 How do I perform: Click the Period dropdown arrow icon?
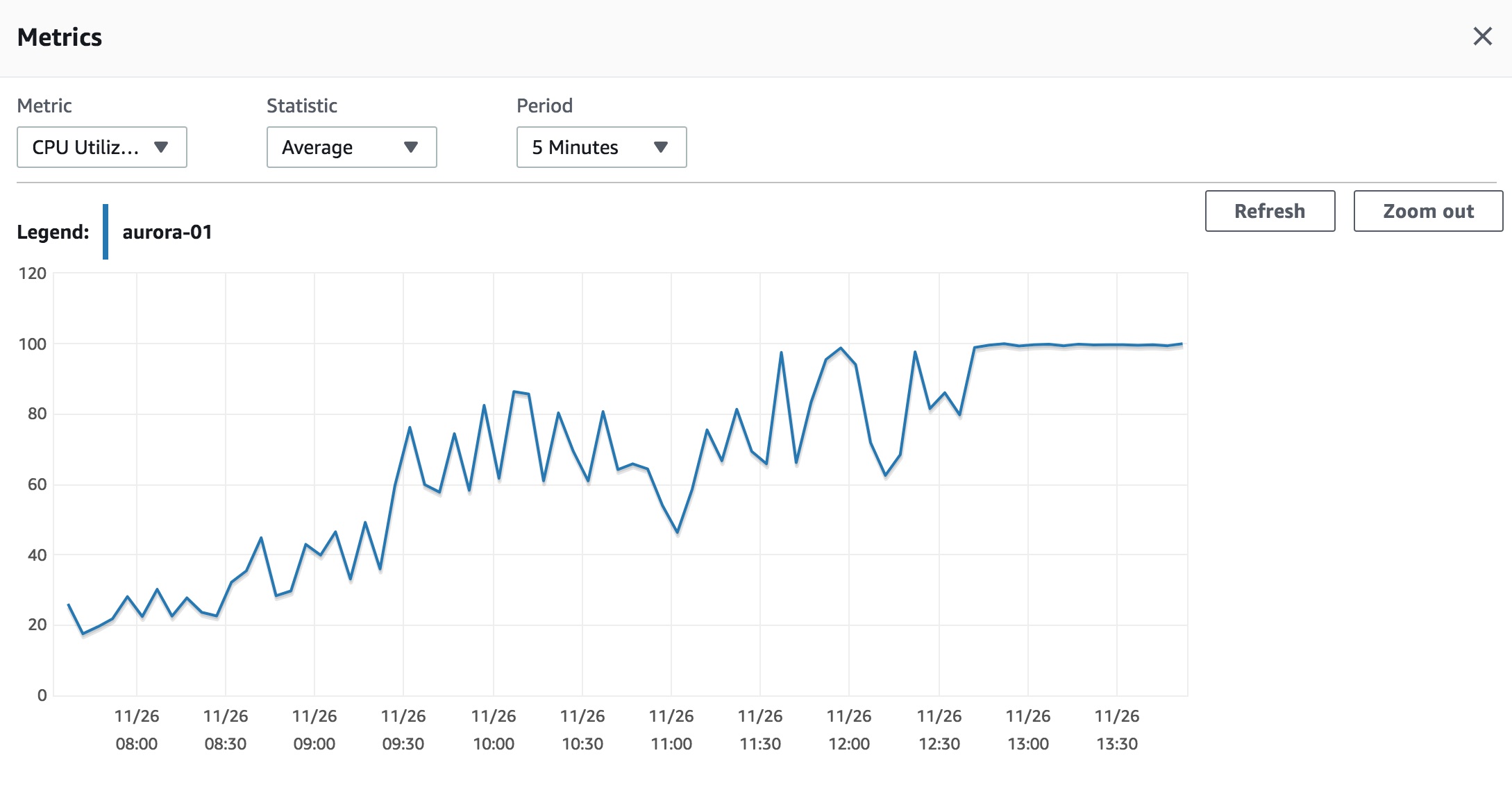(661, 147)
